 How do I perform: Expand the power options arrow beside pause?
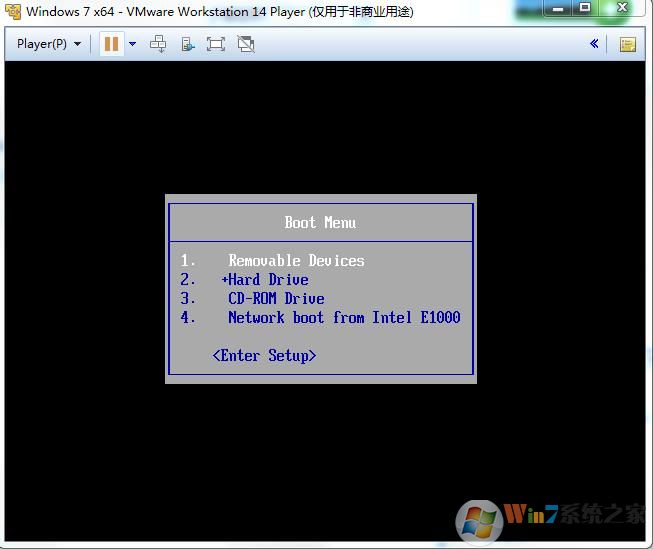(x=132, y=44)
